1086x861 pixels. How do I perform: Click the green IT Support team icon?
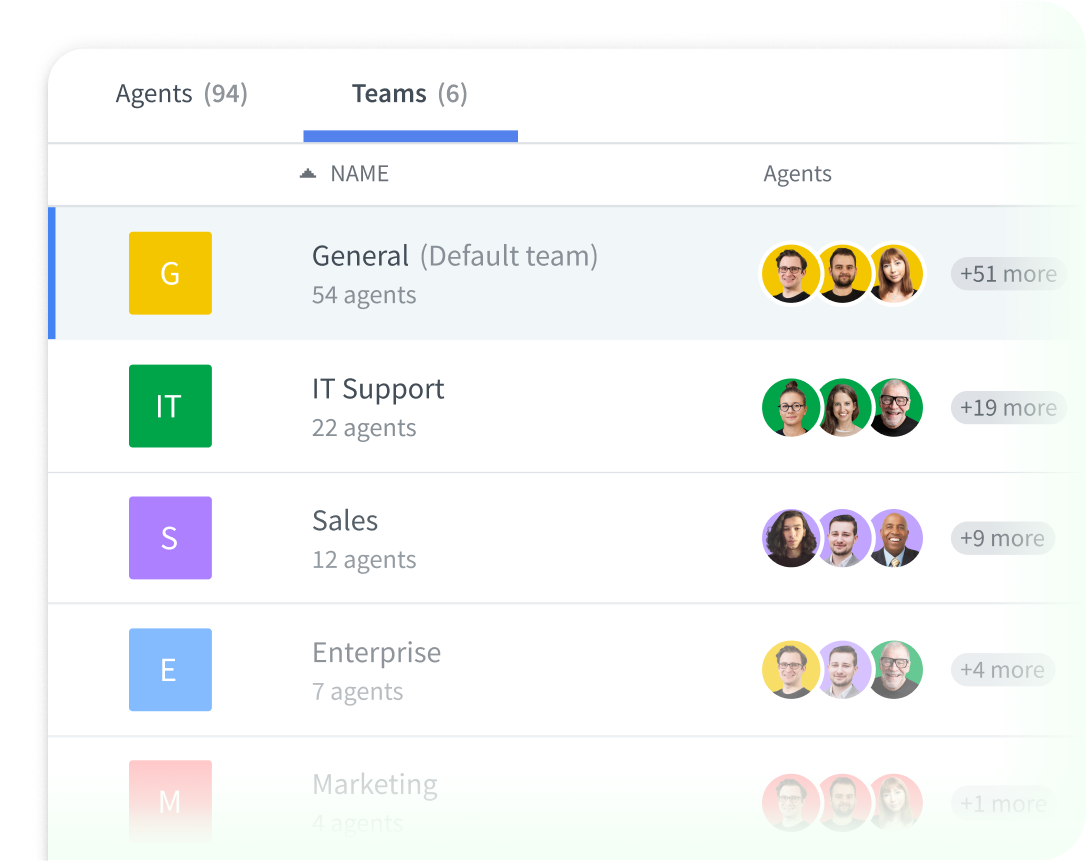point(170,406)
